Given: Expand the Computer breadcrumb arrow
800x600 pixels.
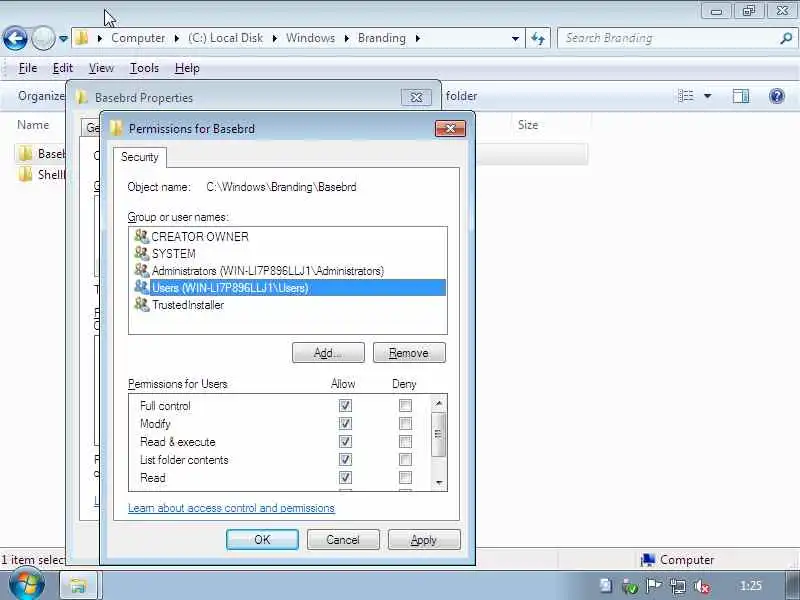Looking at the screenshot, I should pyautogui.click(x=177, y=38).
